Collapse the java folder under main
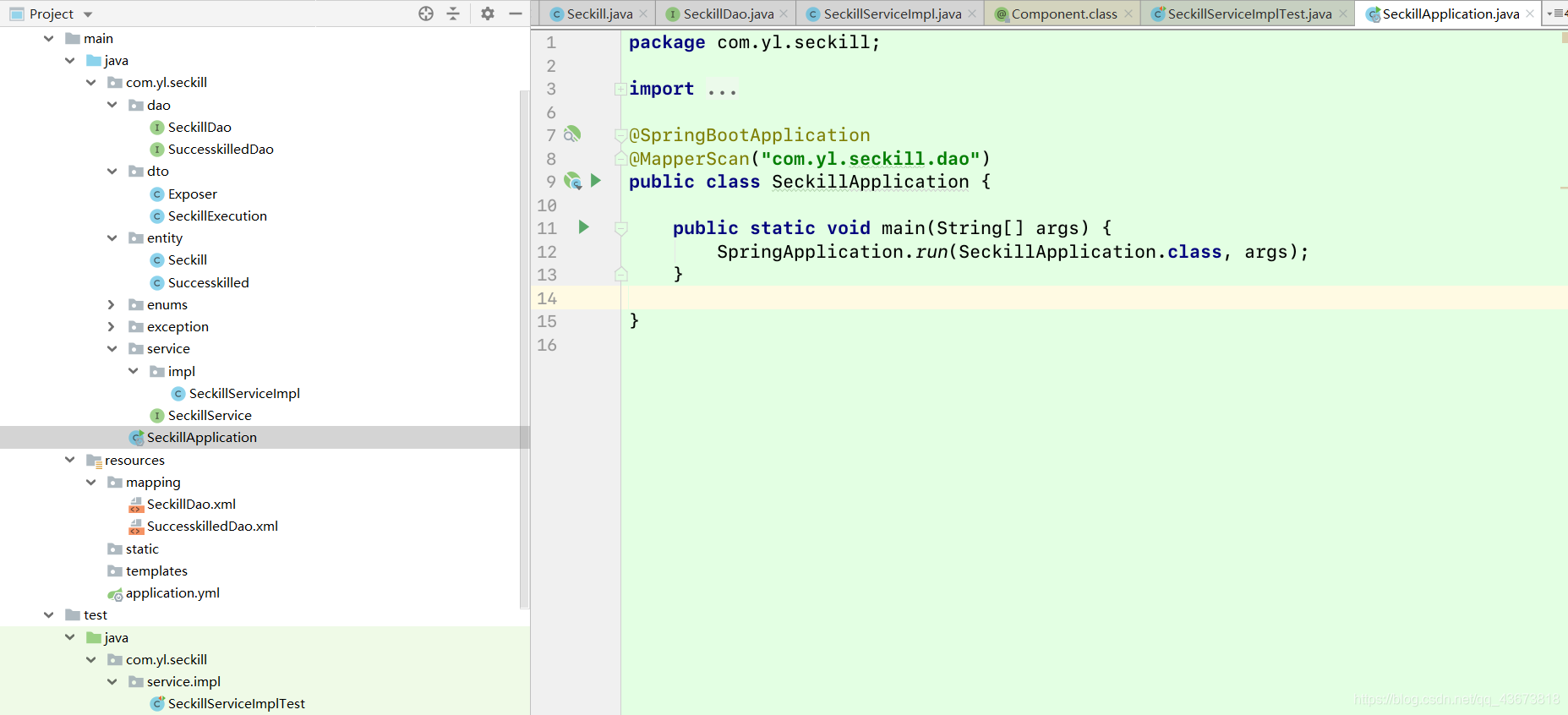Image resolution: width=1568 pixels, height=715 pixels. (70, 61)
